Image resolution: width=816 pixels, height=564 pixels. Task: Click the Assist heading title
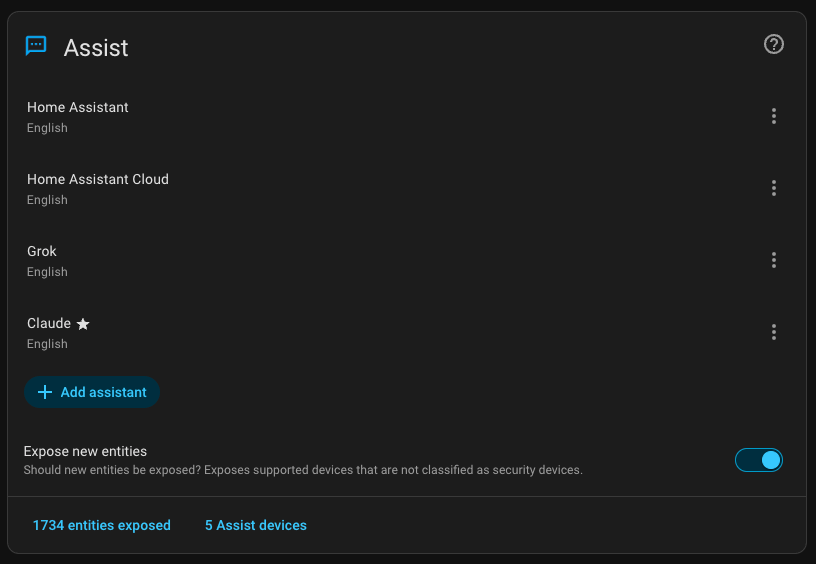point(96,48)
